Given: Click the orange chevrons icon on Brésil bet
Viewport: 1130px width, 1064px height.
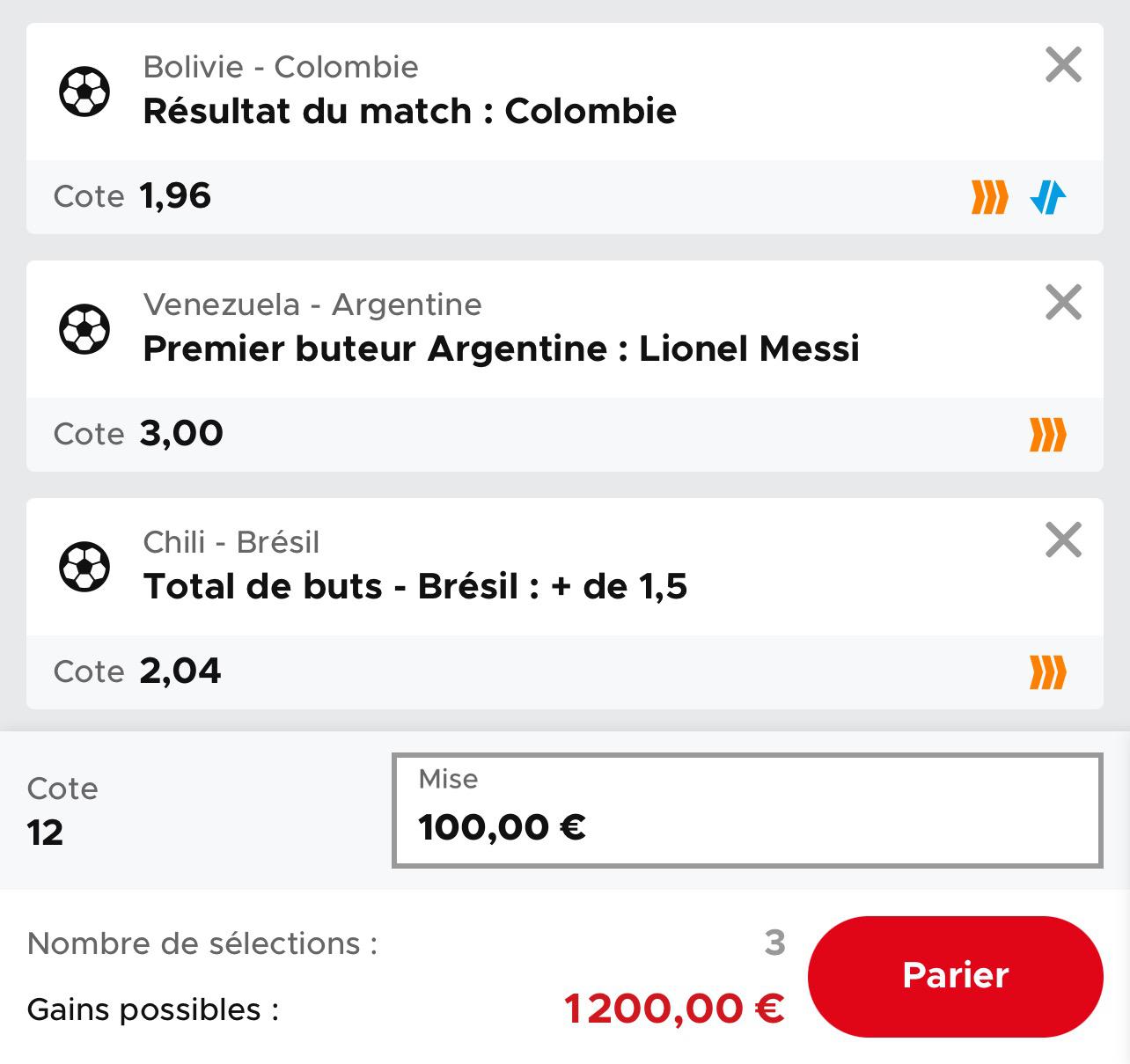Looking at the screenshot, I should tap(1047, 672).
